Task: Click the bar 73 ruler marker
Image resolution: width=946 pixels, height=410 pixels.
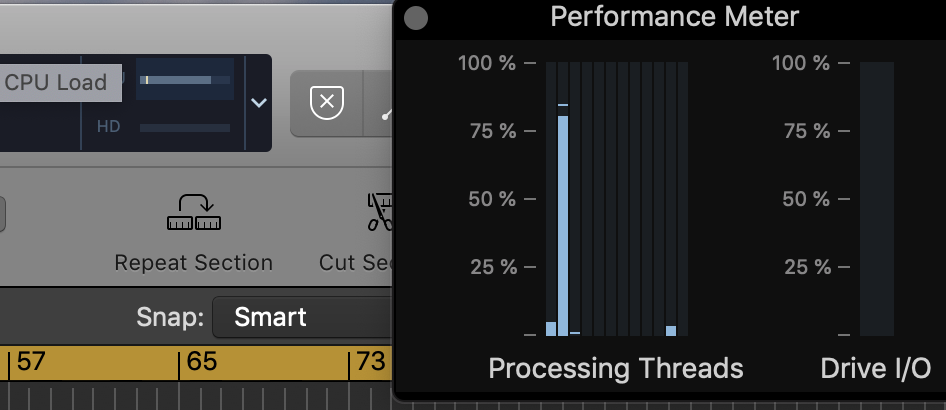Action: pyautogui.click(x=370, y=361)
